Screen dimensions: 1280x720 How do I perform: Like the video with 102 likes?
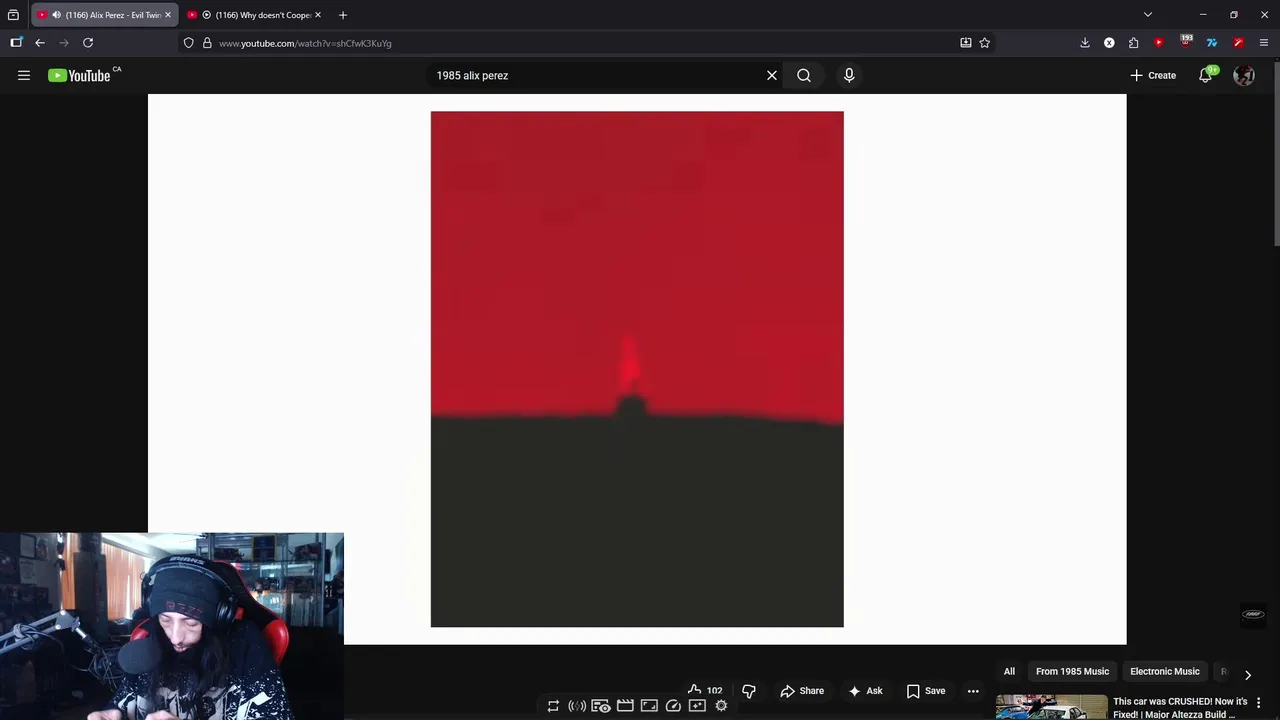pyautogui.click(x=704, y=690)
